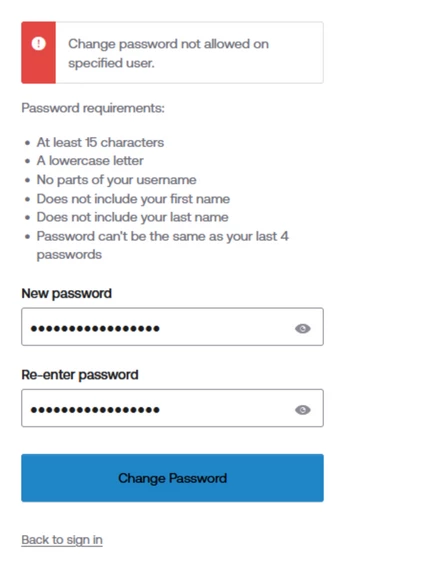
Task: Reveal the New password with eye icon
Action: point(303,328)
